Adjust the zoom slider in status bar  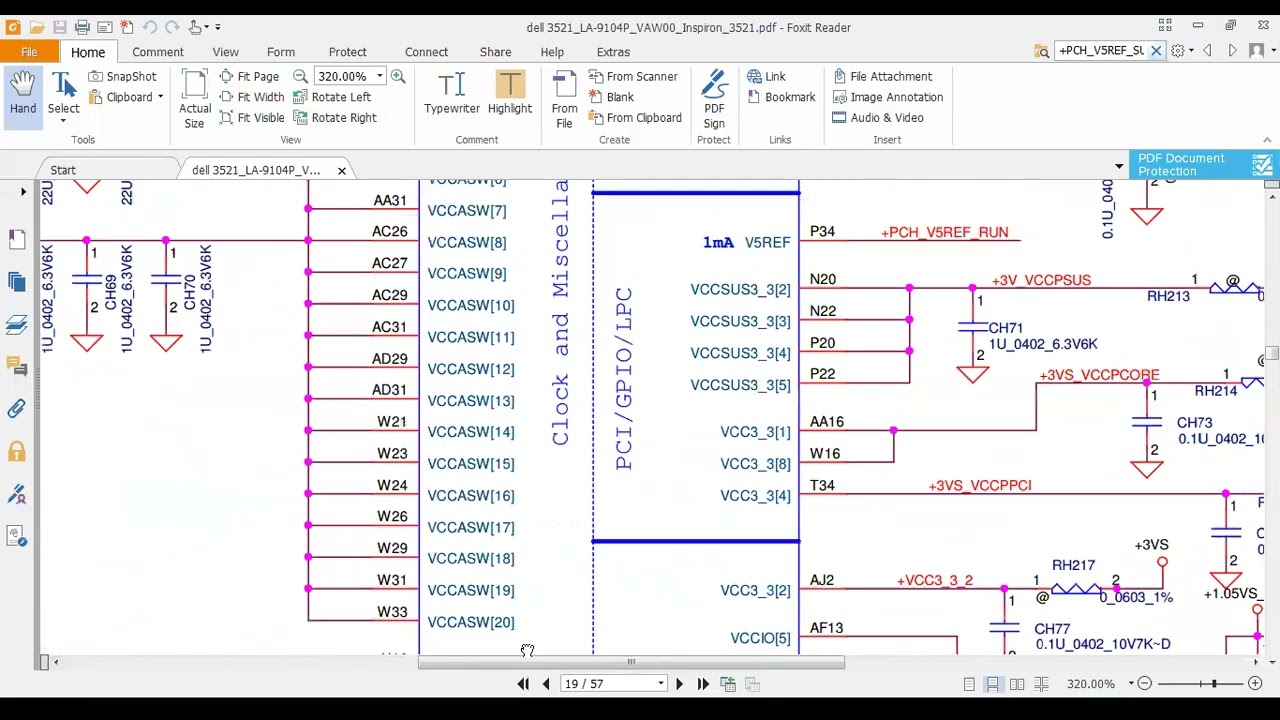click(1214, 684)
